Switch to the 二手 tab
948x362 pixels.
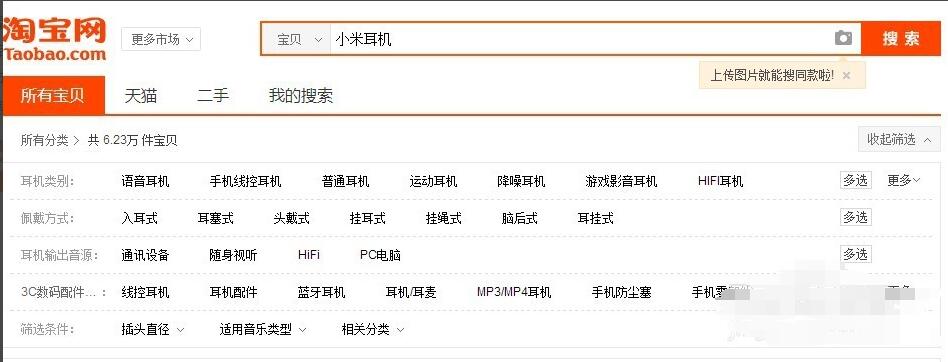click(213, 95)
